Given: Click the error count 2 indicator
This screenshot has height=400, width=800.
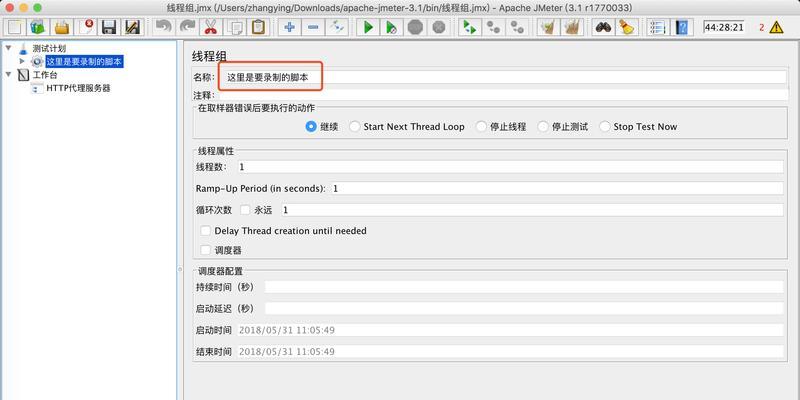Looking at the screenshot, I should point(762,28).
